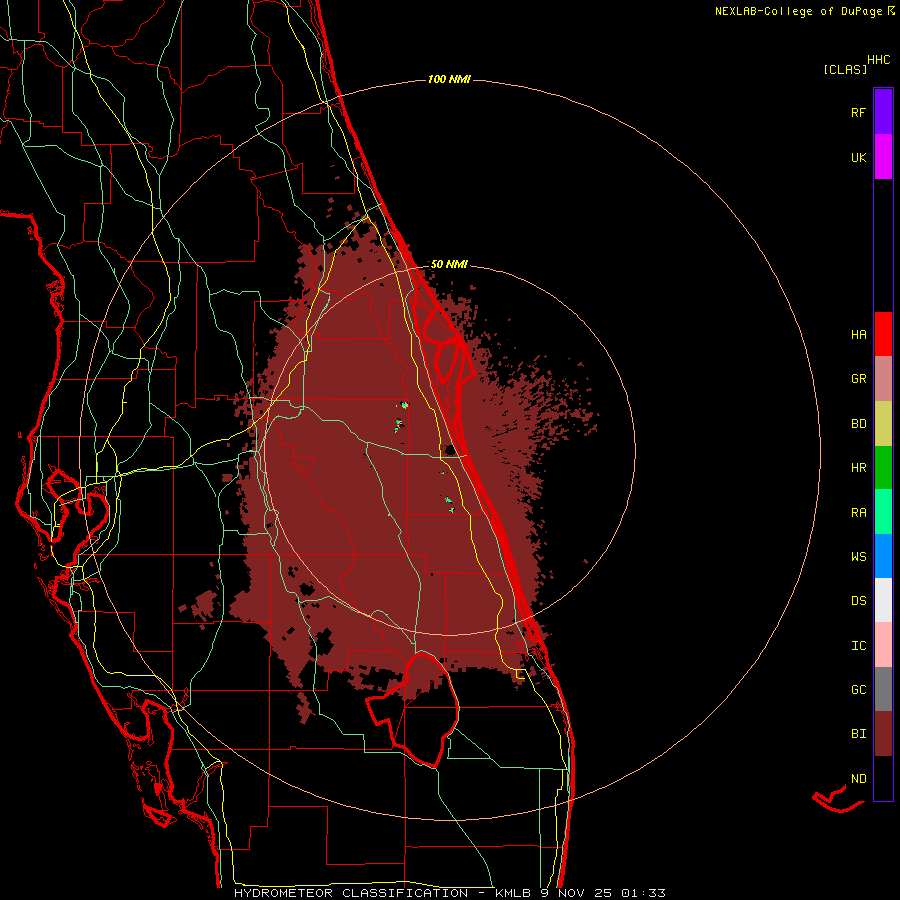The image size is (900, 900).
Task: Click the HA legend label
Action: [x=858, y=335]
